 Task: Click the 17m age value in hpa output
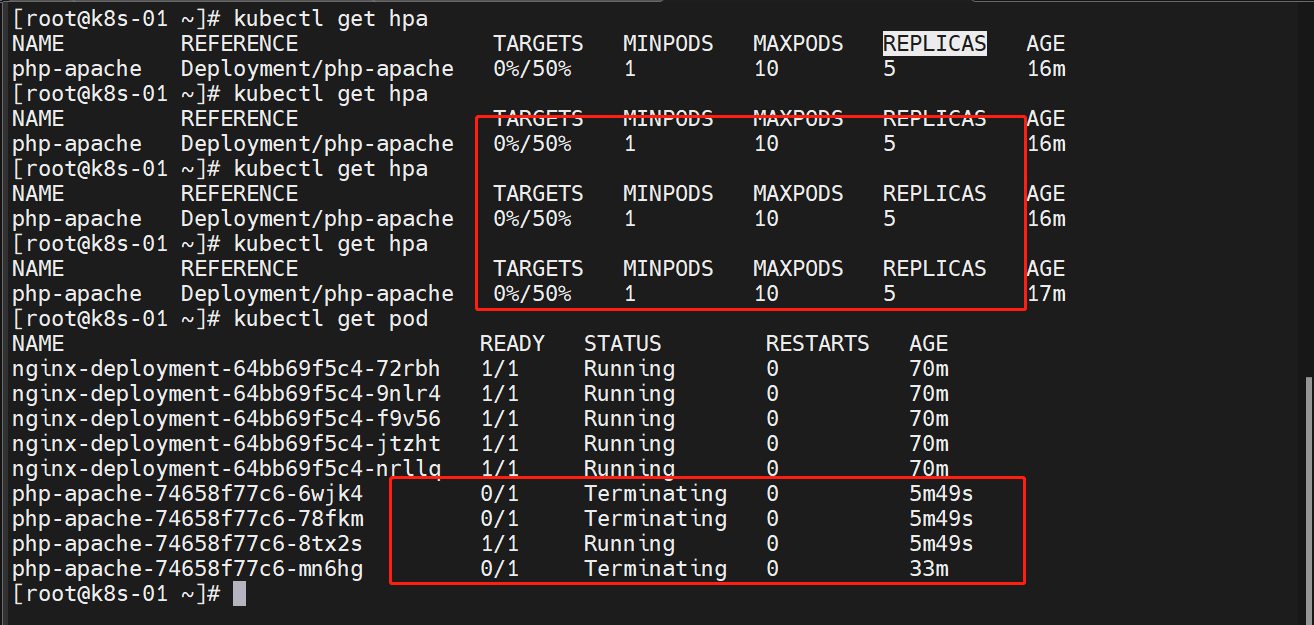click(x=1046, y=294)
